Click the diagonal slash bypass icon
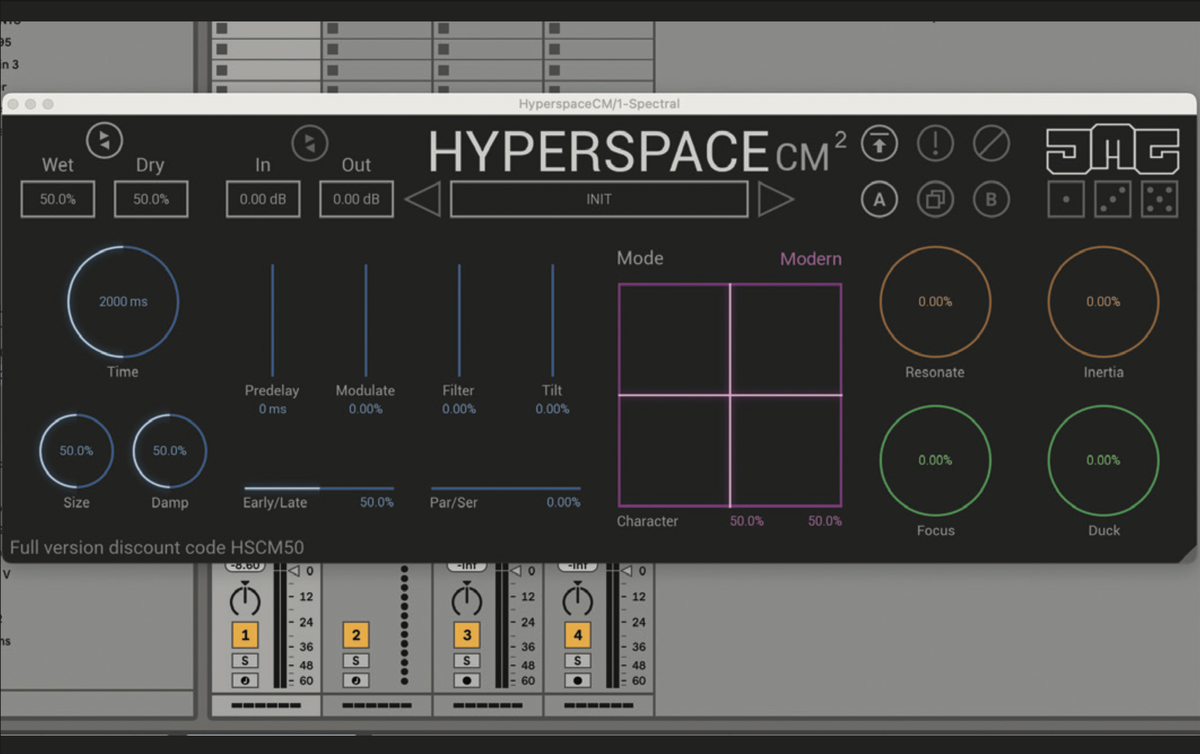The image size is (1200, 754). [991, 143]
